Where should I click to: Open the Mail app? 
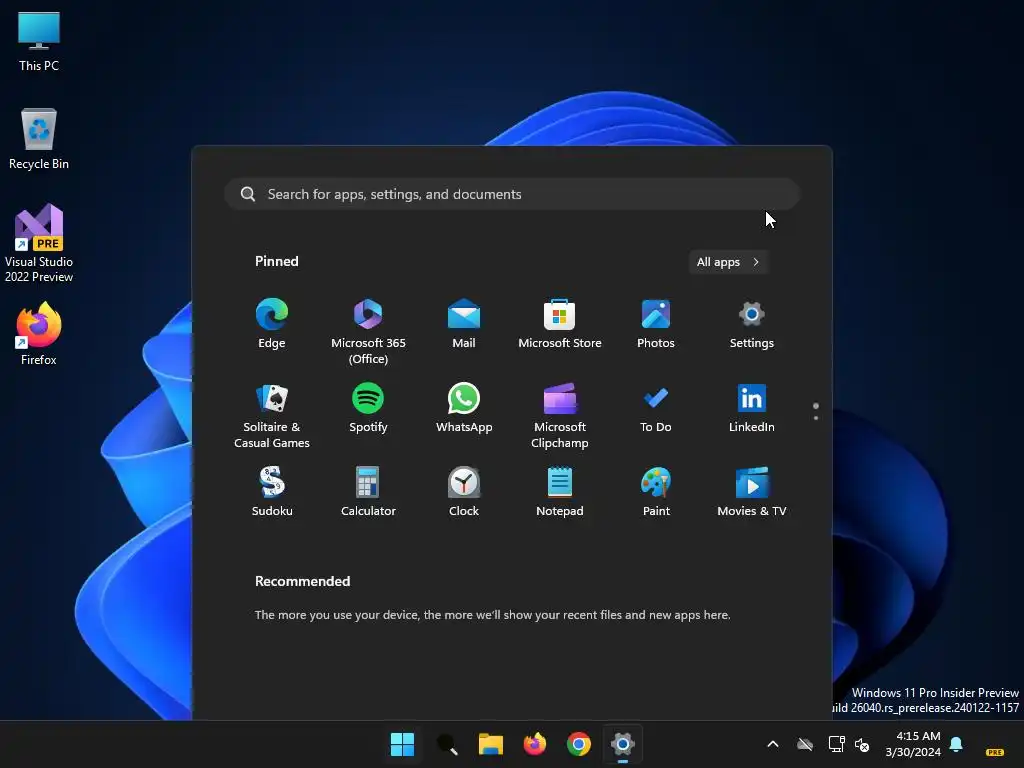pos(464,325)
